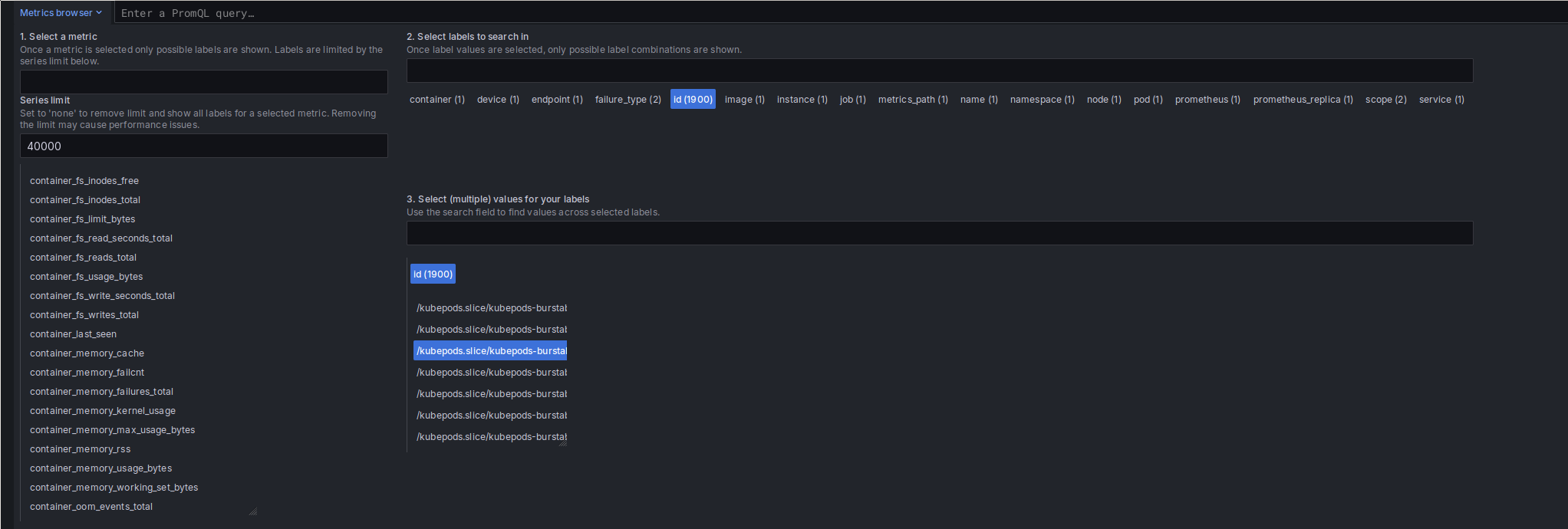Select the metrics_path (1) label
The height and width of the screenshot is (529, 1568).
913,100
